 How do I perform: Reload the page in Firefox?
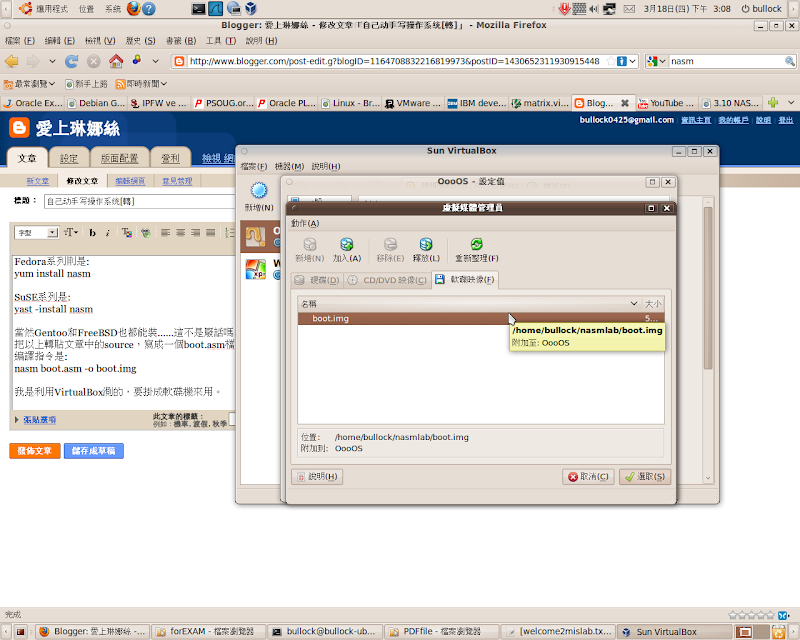coord(71,61)
